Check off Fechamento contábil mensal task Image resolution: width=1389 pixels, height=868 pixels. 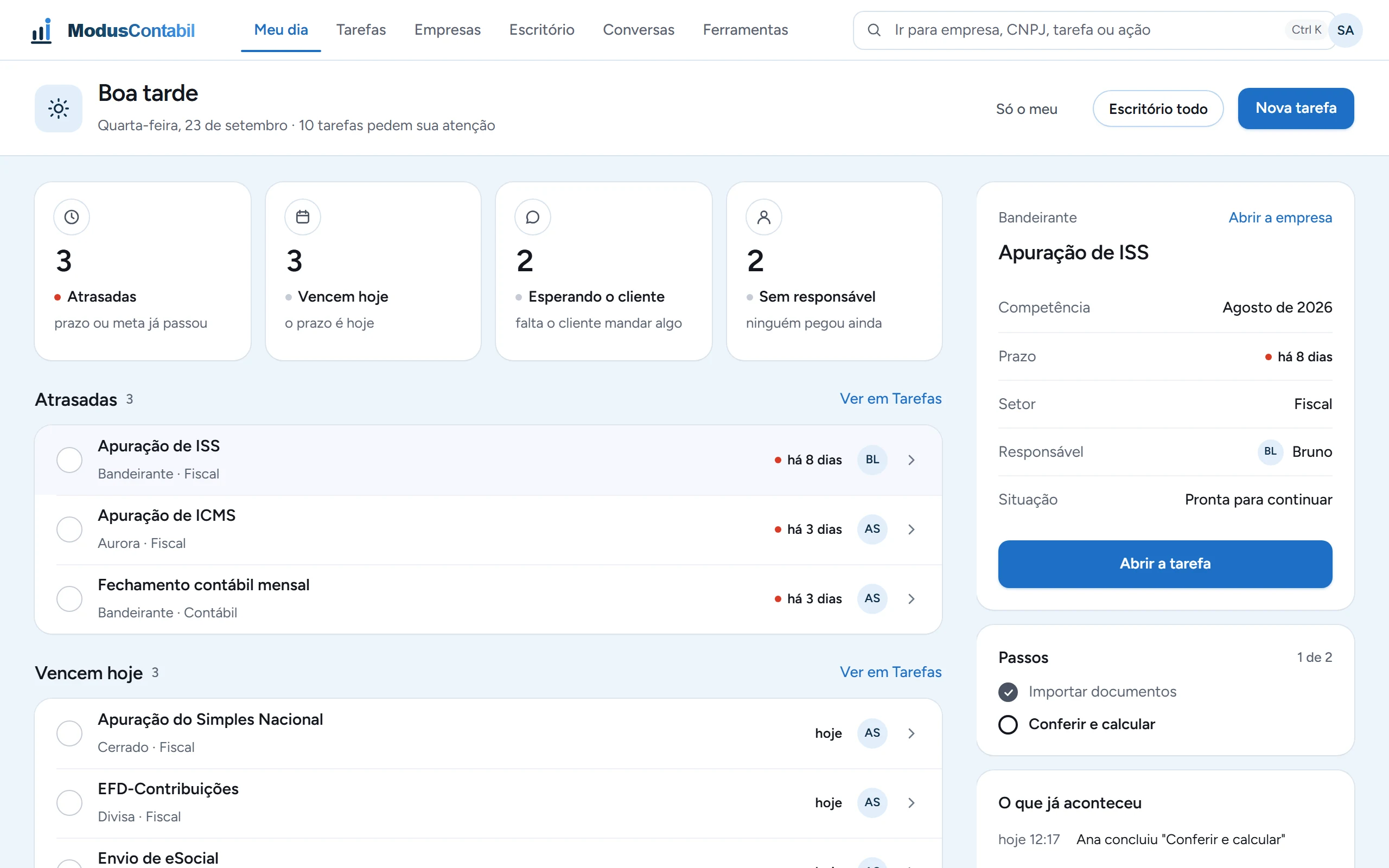[69, 599]
